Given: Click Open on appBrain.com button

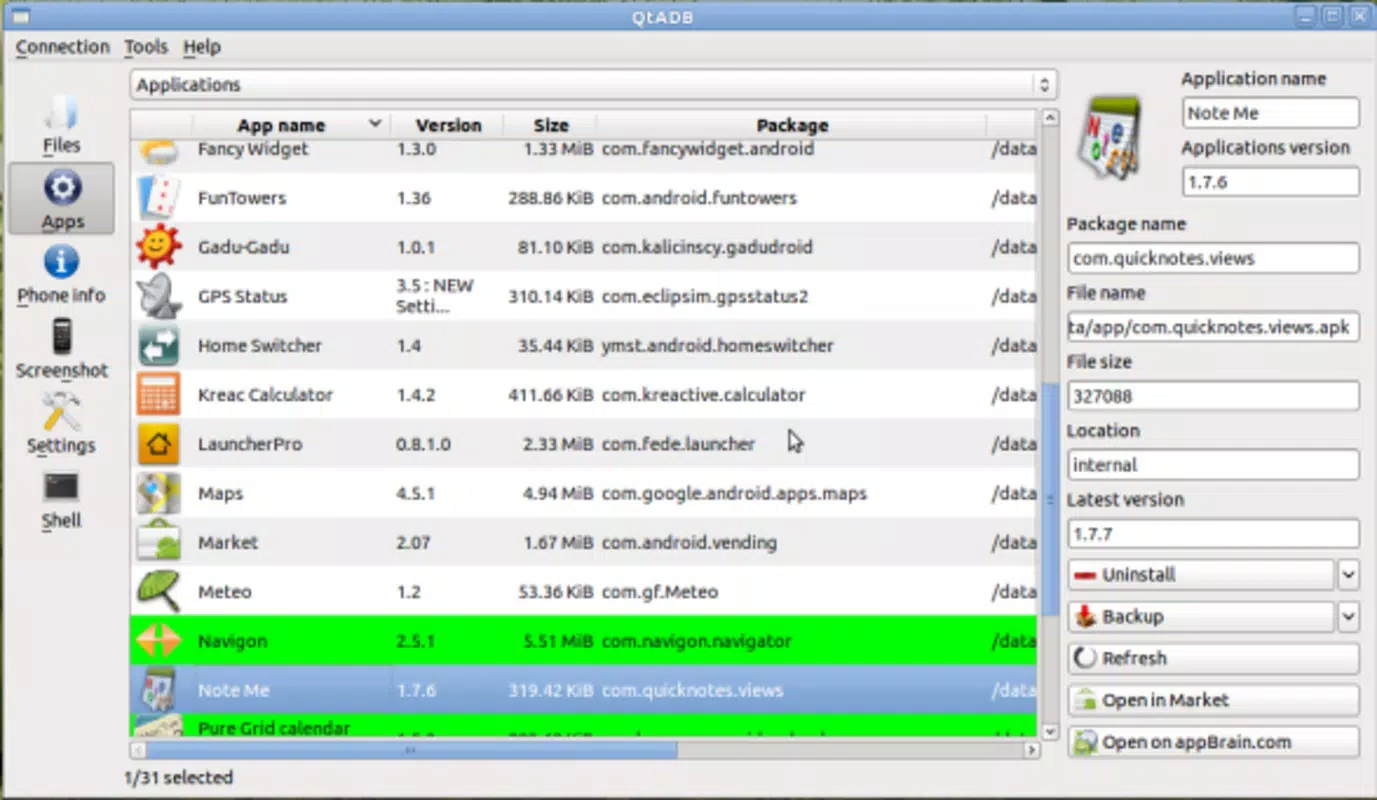Looking at the screenshot, I should tap(1213, 742).
